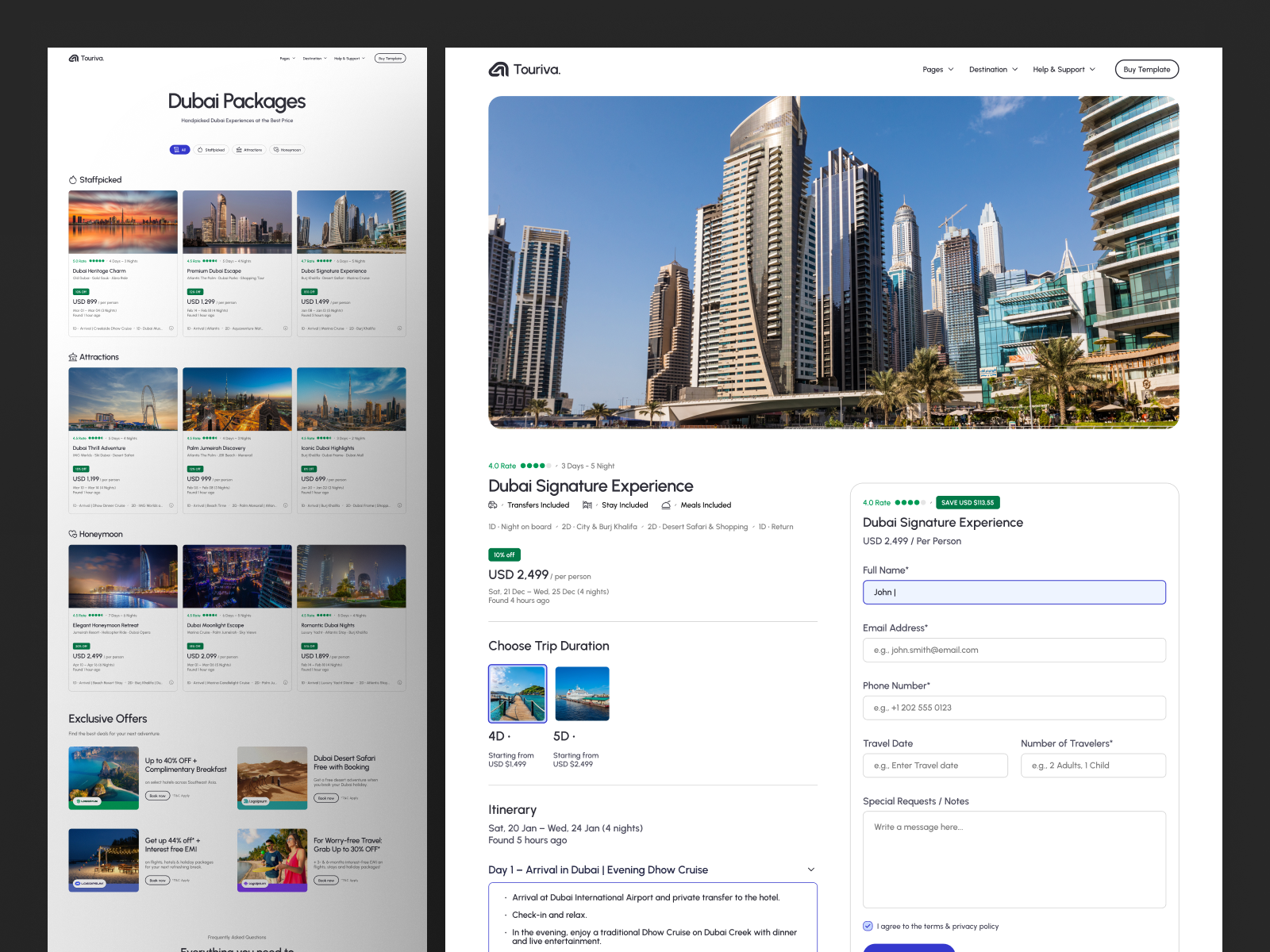
Task: Click the Email Address input field
Action: [1014, 650]
